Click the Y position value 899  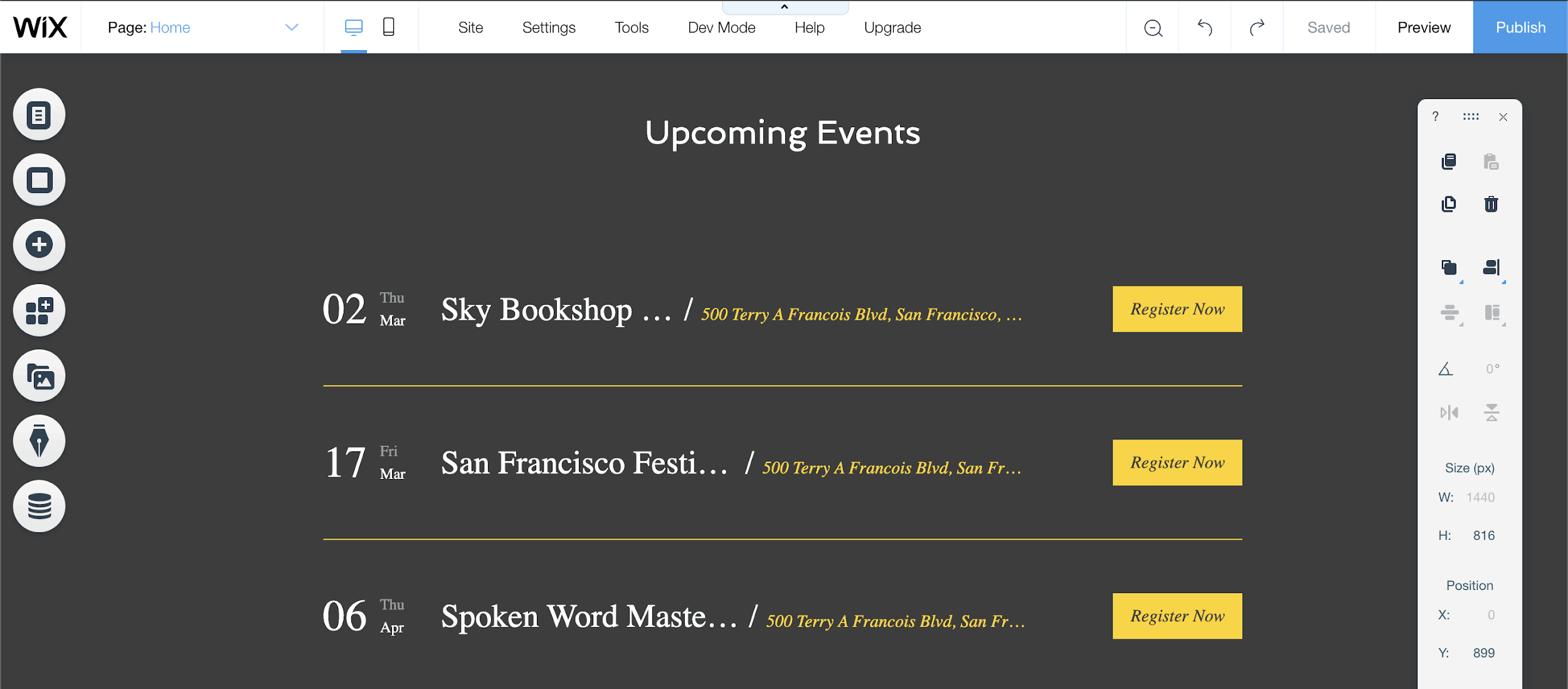[1483, 653]
